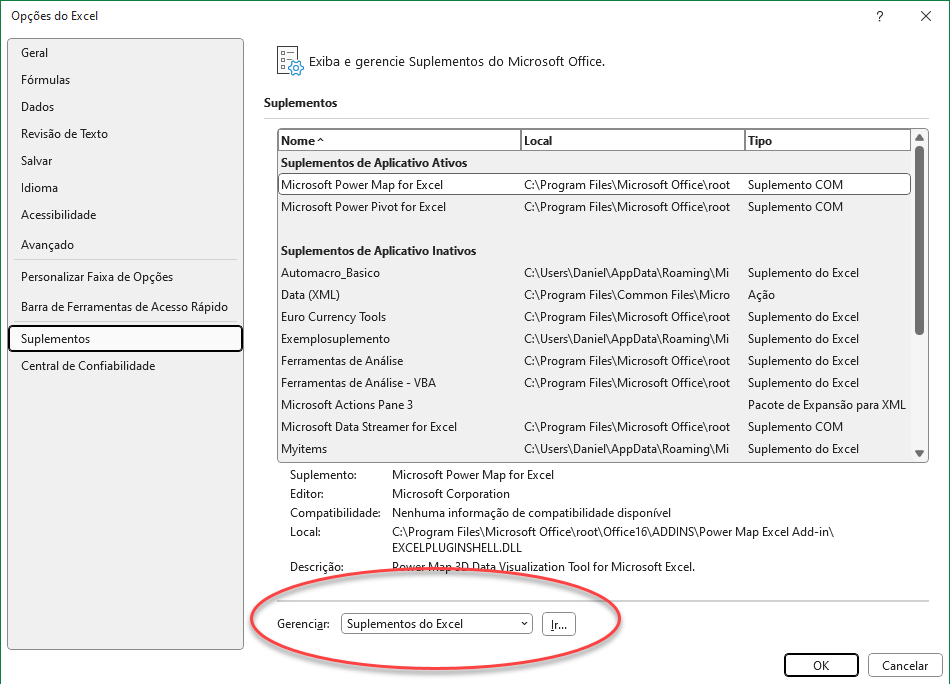Select Microsoft Power Pivot for Excel row
The width and height of the screenshot is (950, 684).
point(594,207)
